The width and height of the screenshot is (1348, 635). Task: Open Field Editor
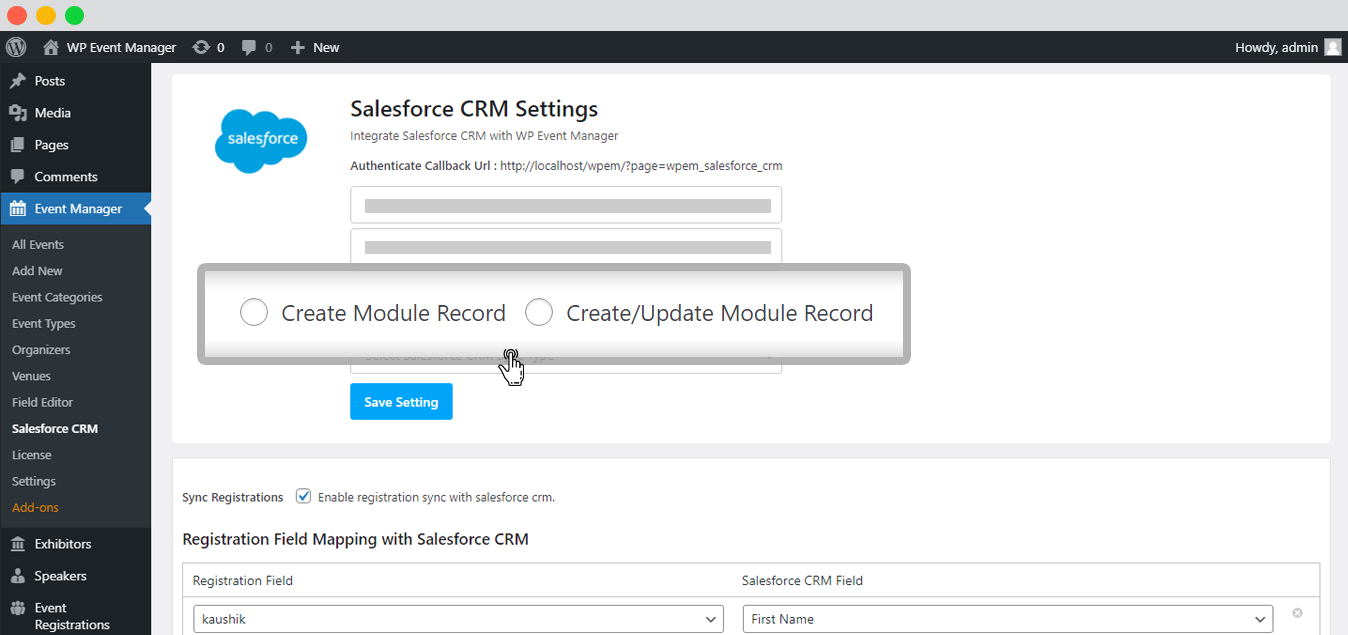pyautogui.click(x=43, y=402)
